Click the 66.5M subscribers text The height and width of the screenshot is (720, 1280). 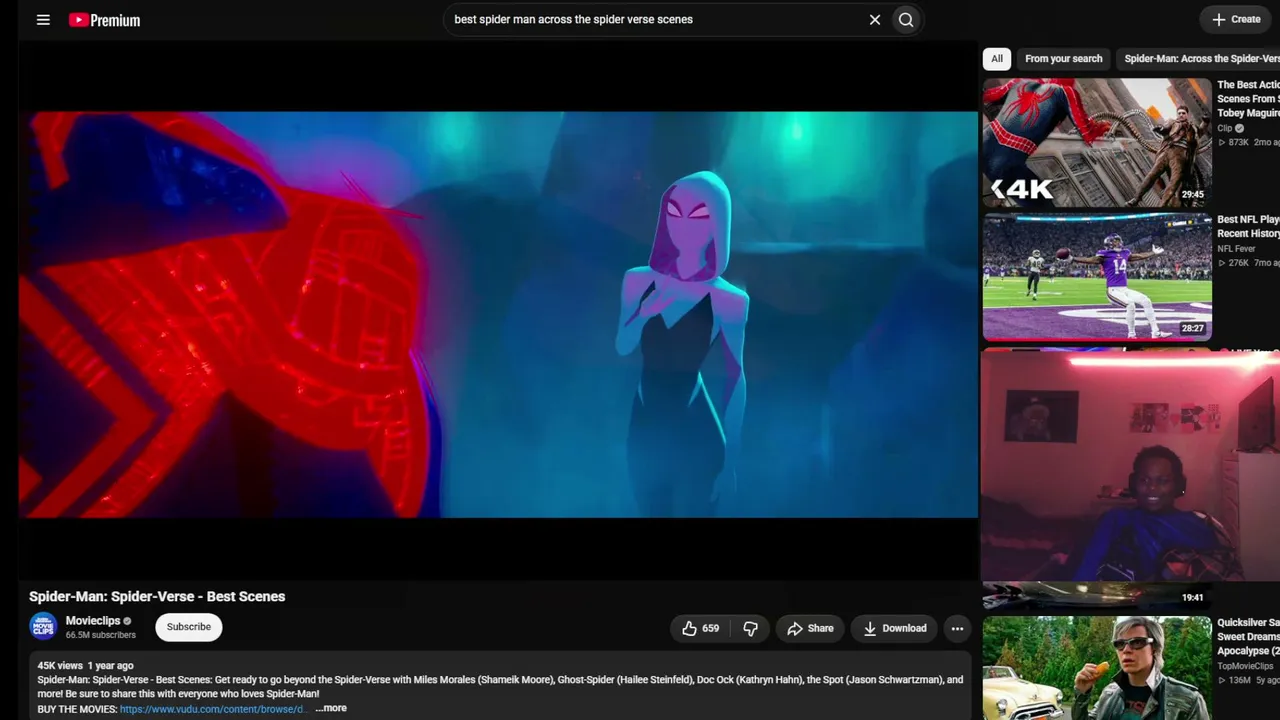101,635
